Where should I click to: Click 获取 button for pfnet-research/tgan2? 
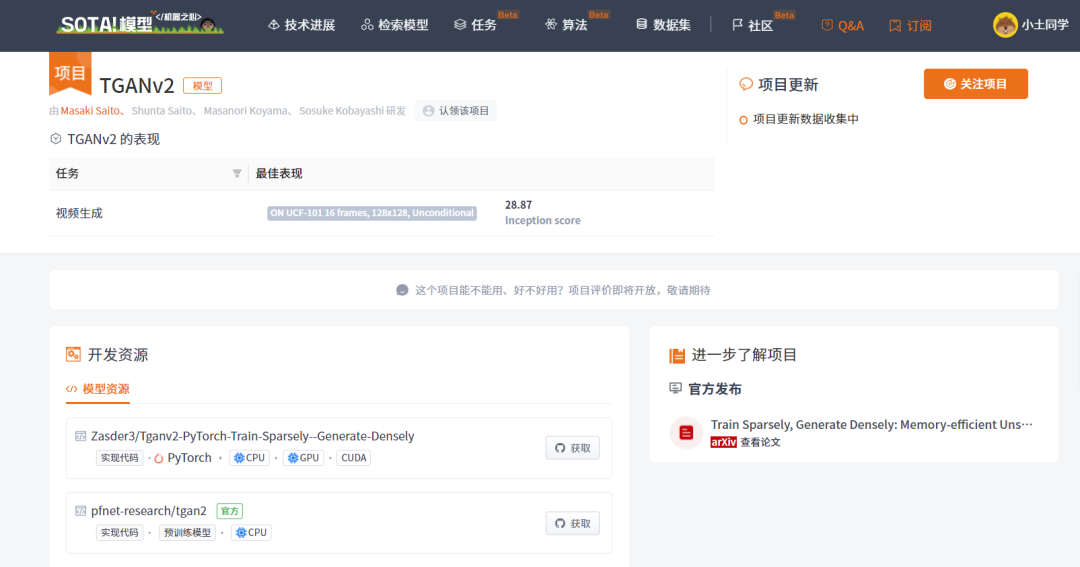572,524
